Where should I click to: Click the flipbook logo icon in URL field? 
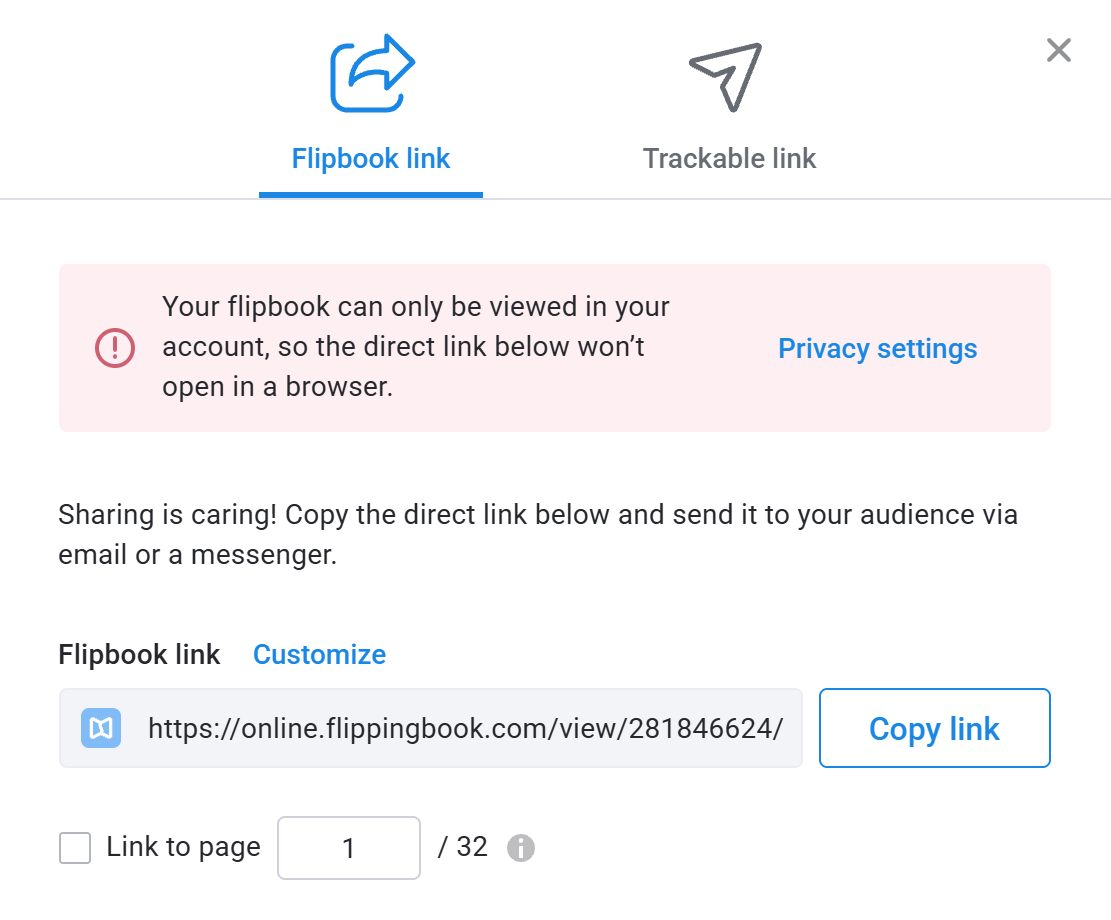101,728
